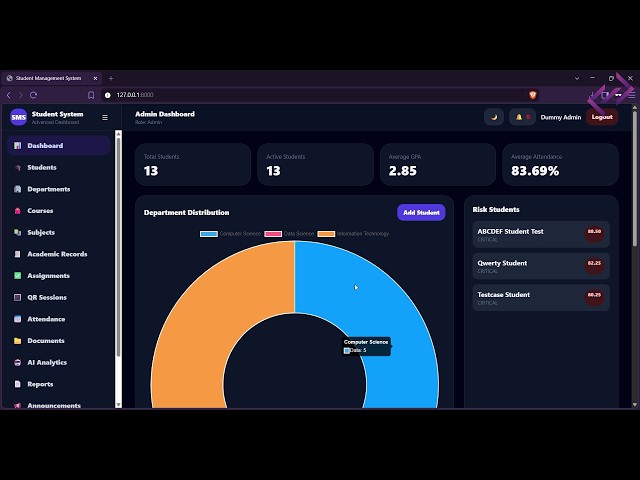The image size is (640, 480).
Task: Open the Departments page
Action: coord(58,189)
